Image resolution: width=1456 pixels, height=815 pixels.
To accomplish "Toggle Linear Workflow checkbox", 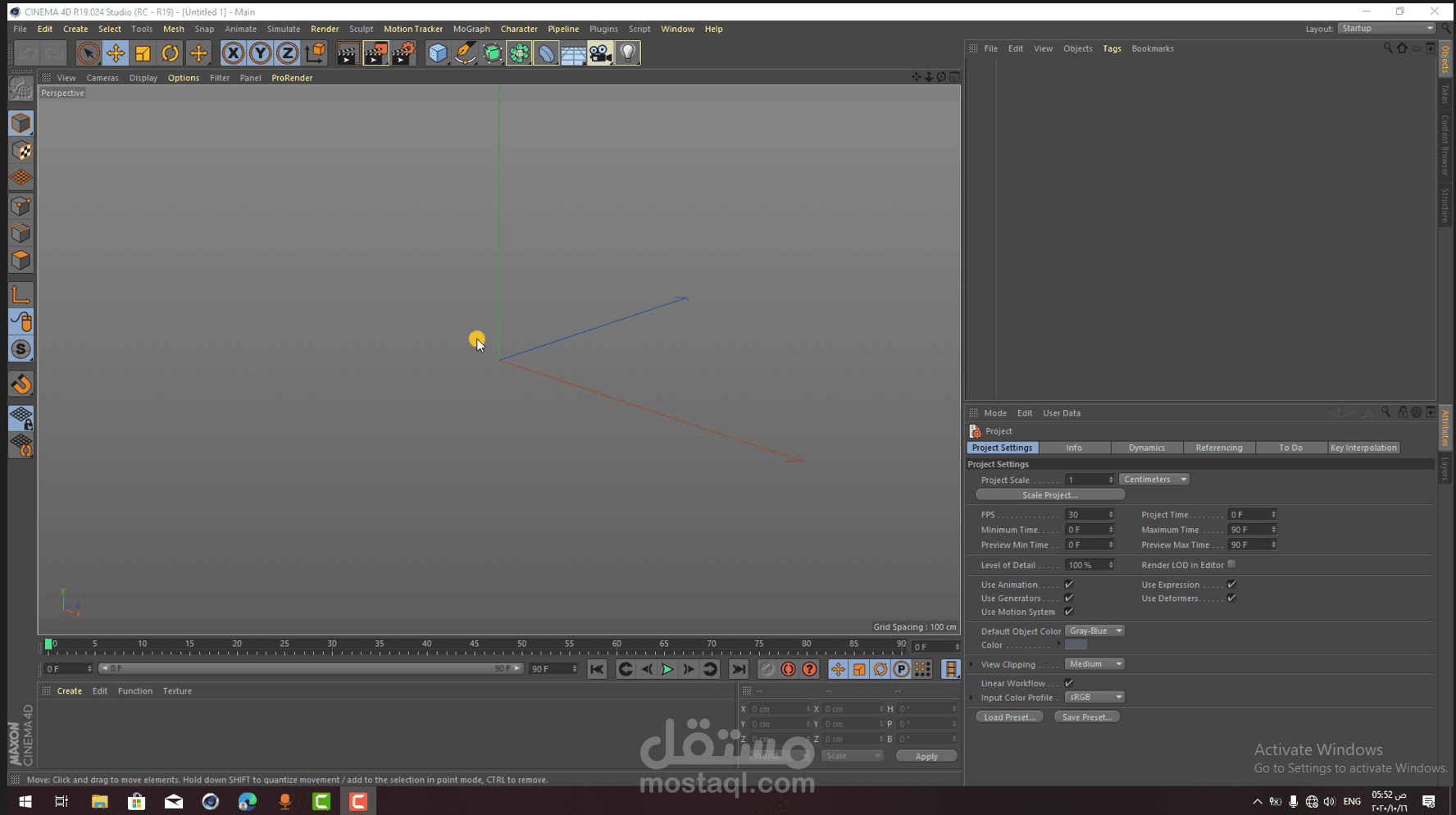I will pyautogui.click(x=1069, y=683).
